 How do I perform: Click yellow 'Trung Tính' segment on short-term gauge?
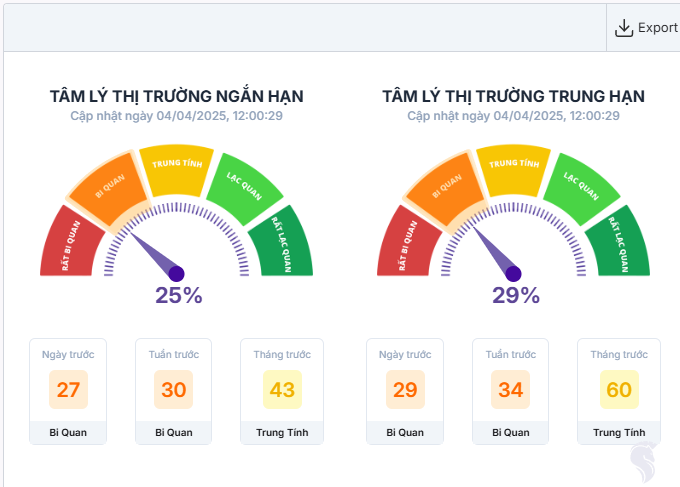click(176, 166)
